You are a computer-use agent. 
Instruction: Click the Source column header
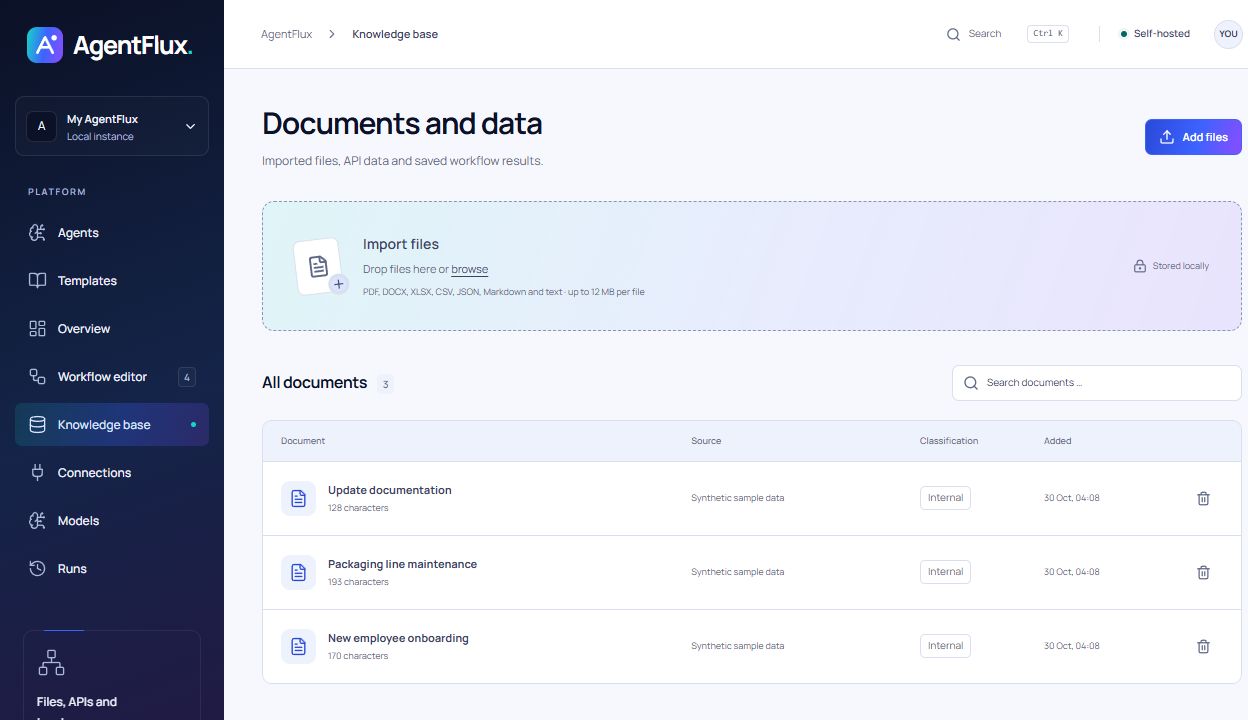(706, 441)
